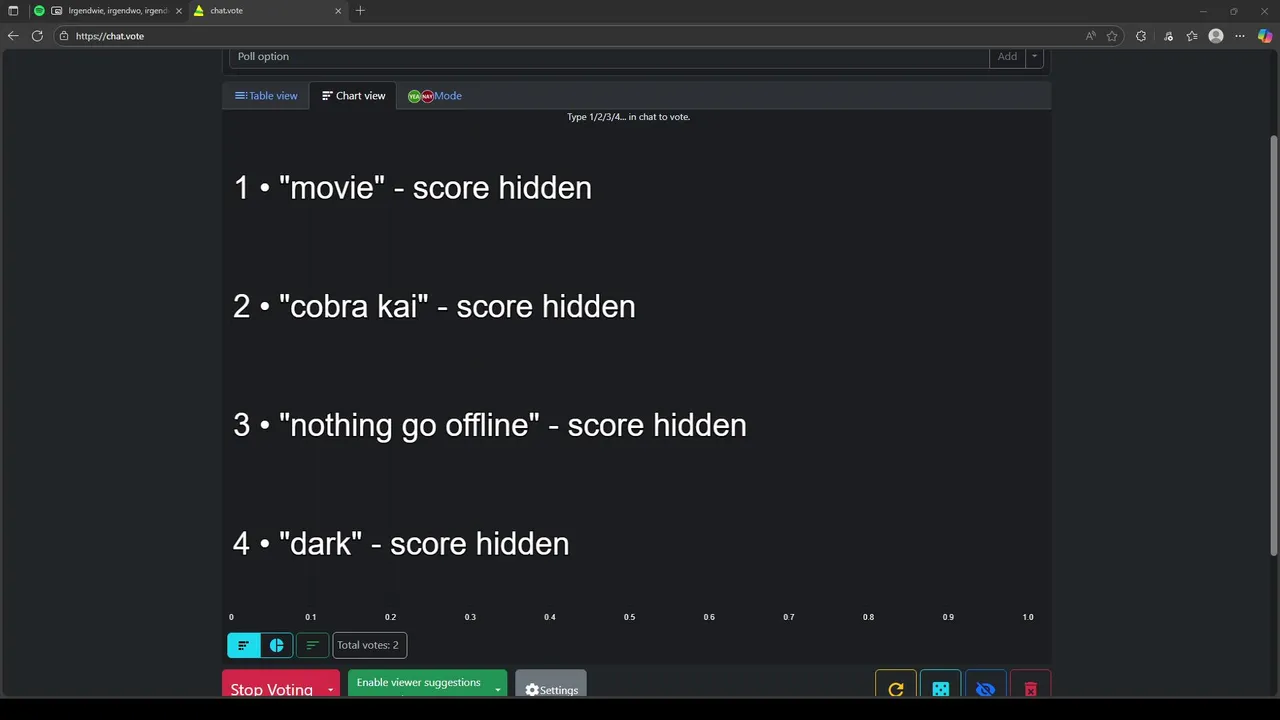1280x720 pixels.
Task: Open the tab actions menu icon
Action: (13, 11)
